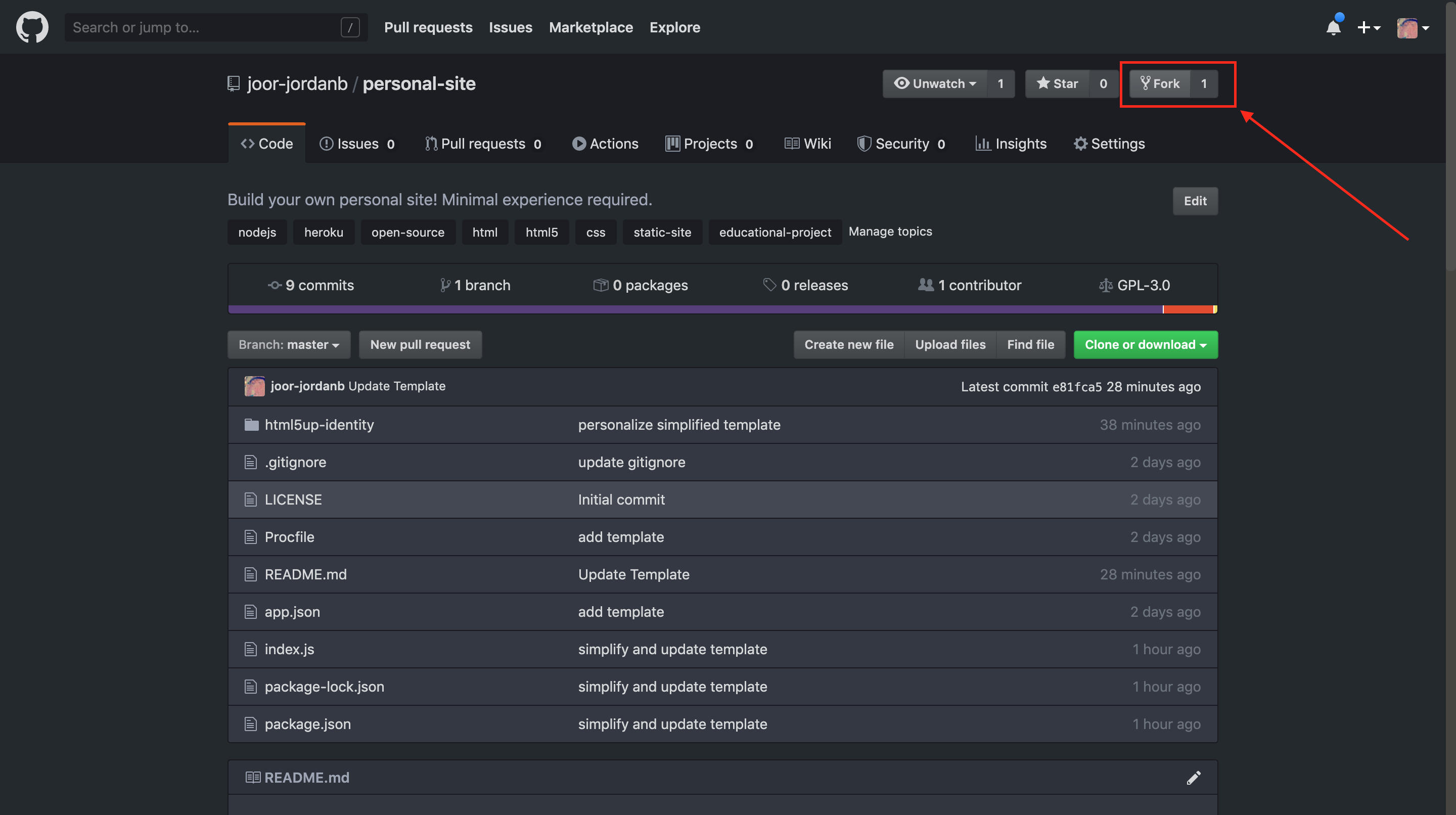The image size is (1456, 815).
Task: Open the 1 branch link
Action: point(475,286)
